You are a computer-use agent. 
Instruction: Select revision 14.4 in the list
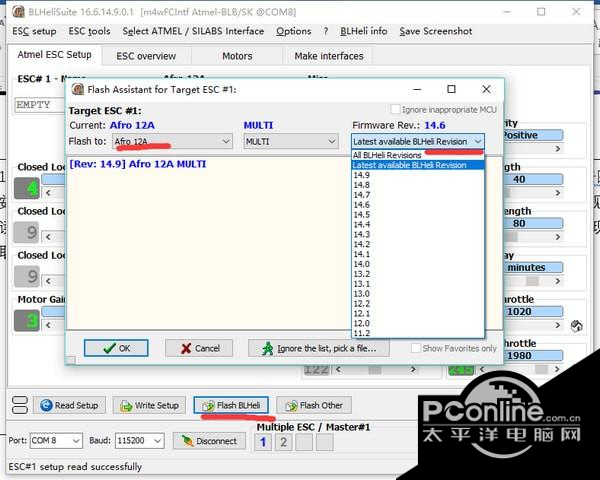point(418,224)
